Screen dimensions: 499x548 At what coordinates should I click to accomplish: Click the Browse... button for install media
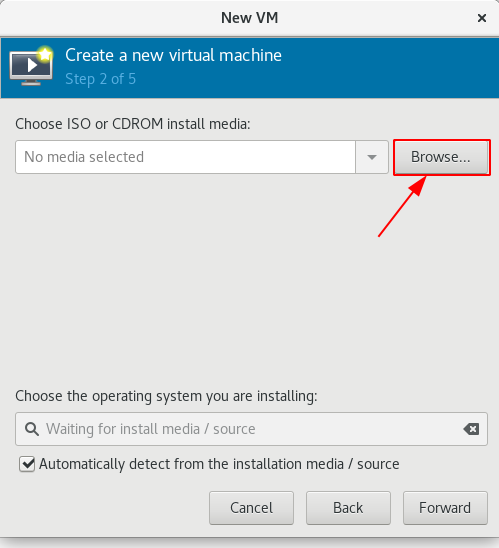click(x=441, y=157)
